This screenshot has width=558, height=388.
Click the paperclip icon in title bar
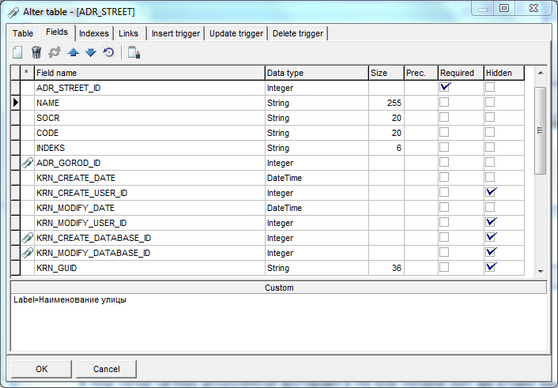[x=14, y=12]
